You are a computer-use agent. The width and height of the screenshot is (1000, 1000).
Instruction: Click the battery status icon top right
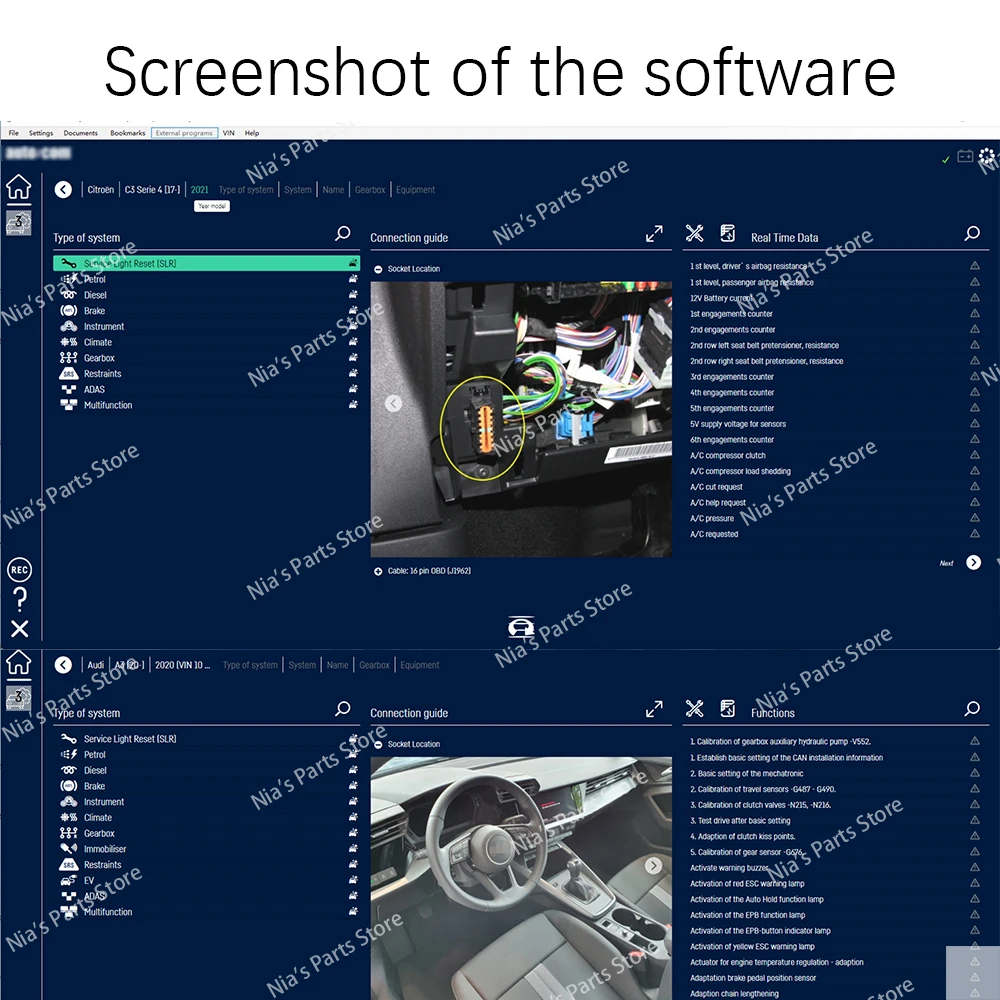966,156
